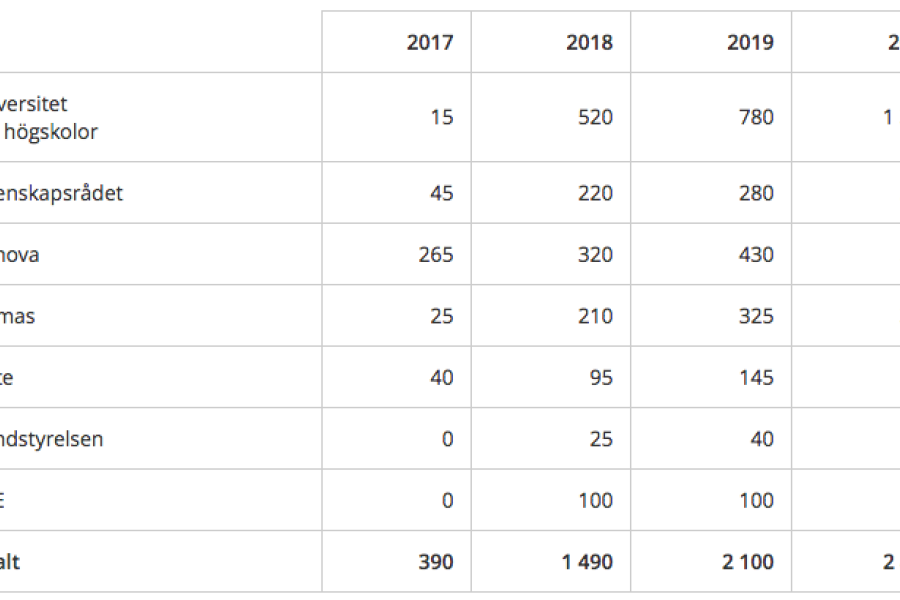Click the 2019 value 280
The width and height of the screenshot is (900, 600).
pyautogui.click(x=755, y=193)
